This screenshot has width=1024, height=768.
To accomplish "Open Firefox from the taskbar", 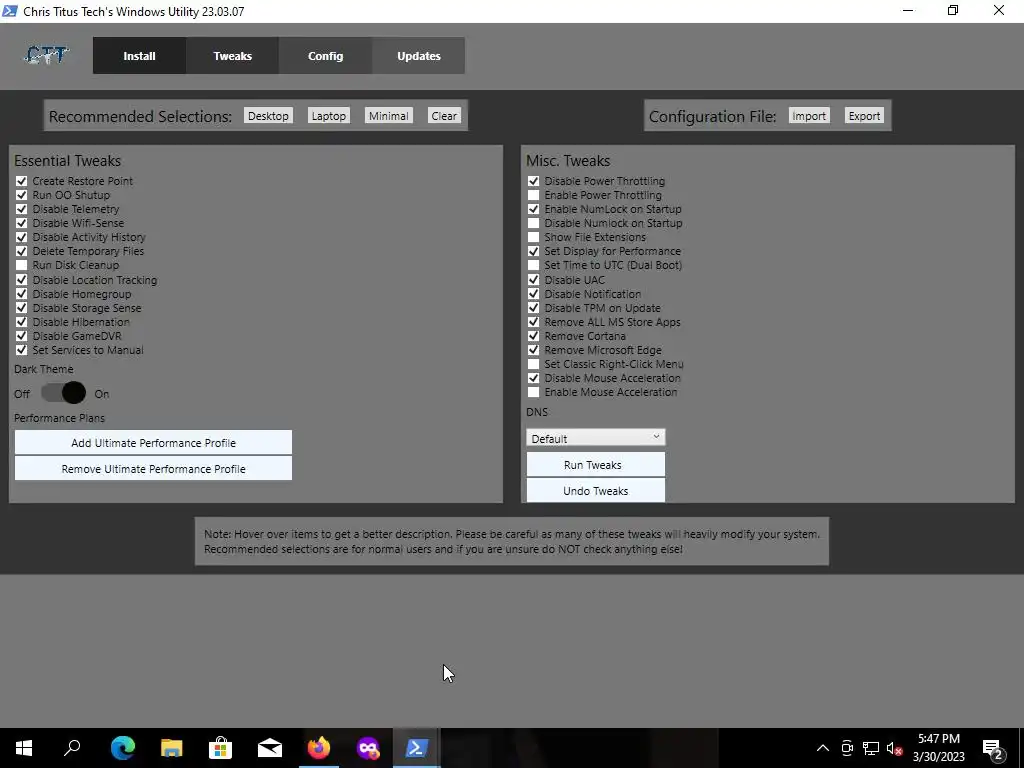I will click(319, 748).
